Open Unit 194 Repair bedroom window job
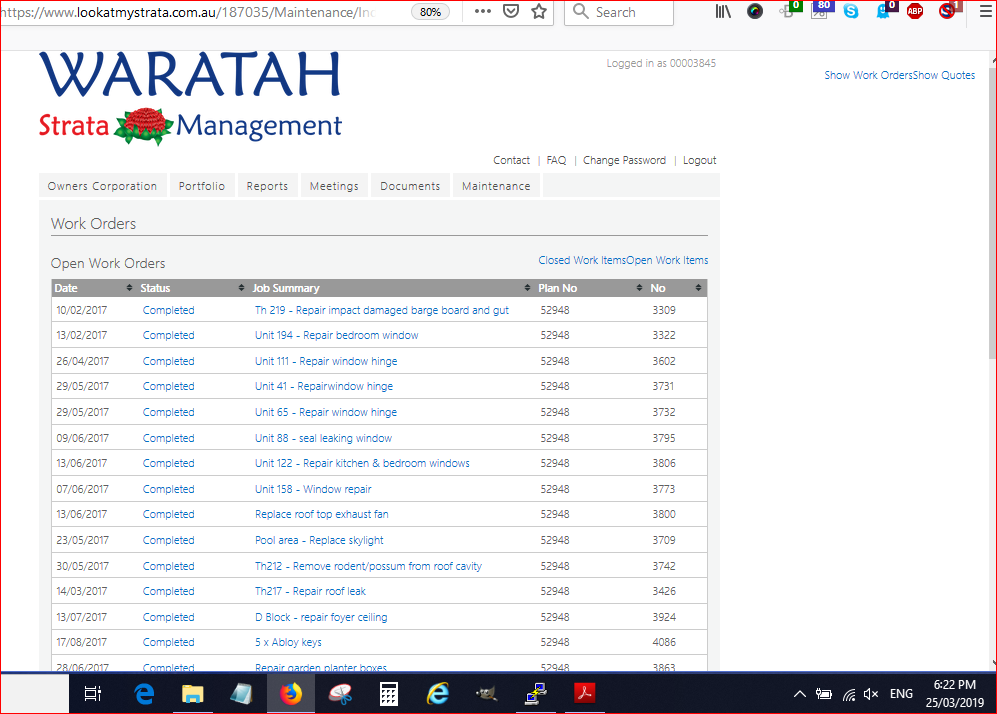This screenshot has width=997, height=714. tap(336, 335)
